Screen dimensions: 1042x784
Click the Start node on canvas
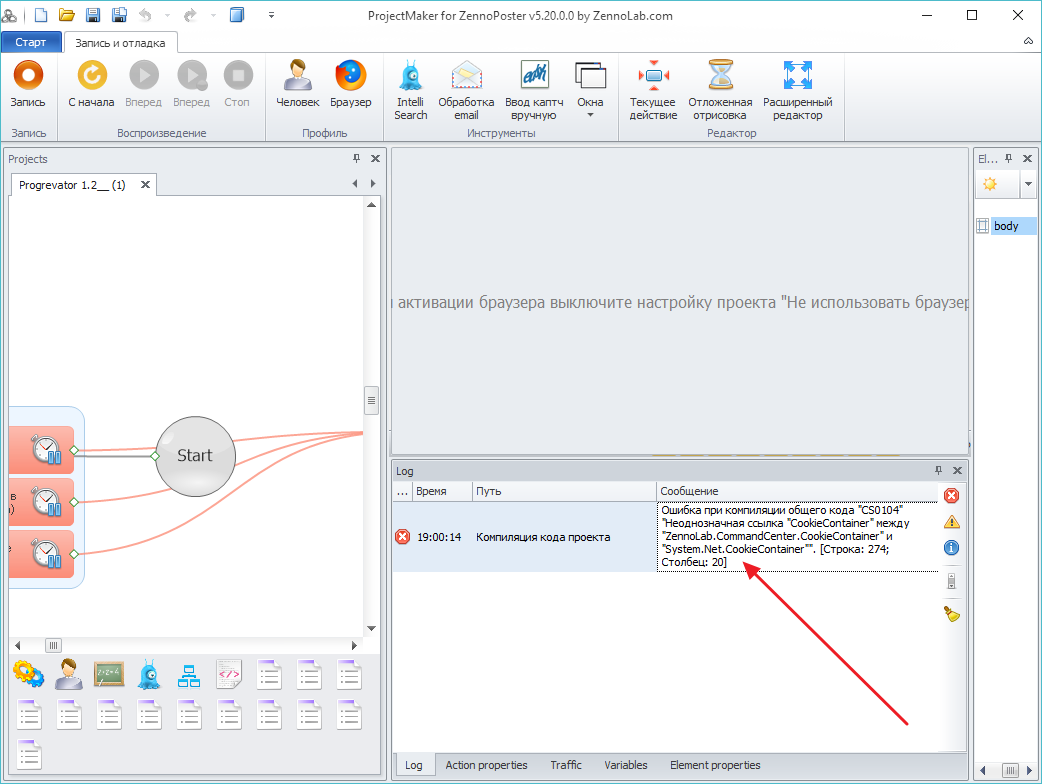pyautogui.click(x=194, y=455)
